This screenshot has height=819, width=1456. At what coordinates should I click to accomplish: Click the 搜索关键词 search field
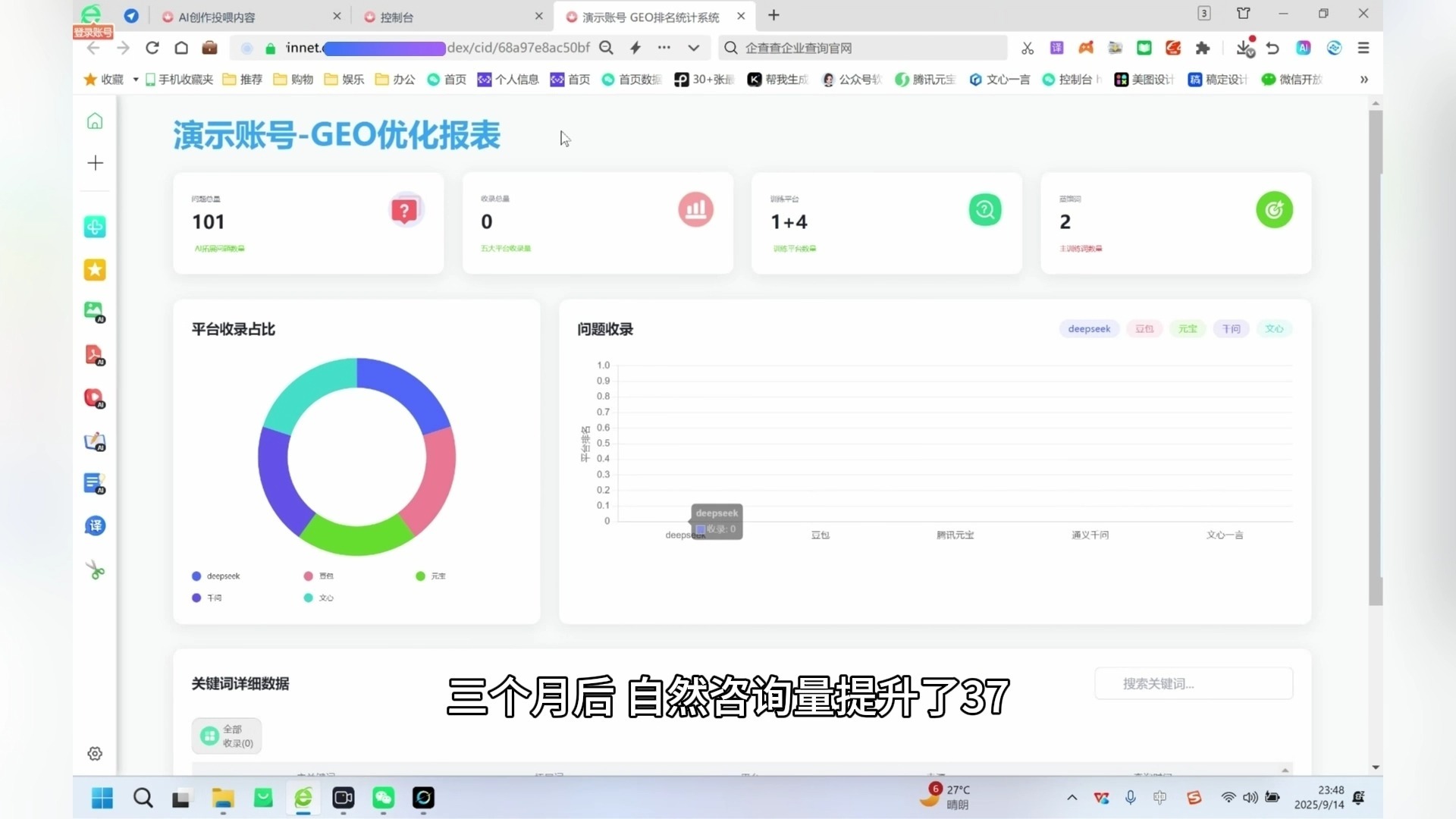[1194, 684]
